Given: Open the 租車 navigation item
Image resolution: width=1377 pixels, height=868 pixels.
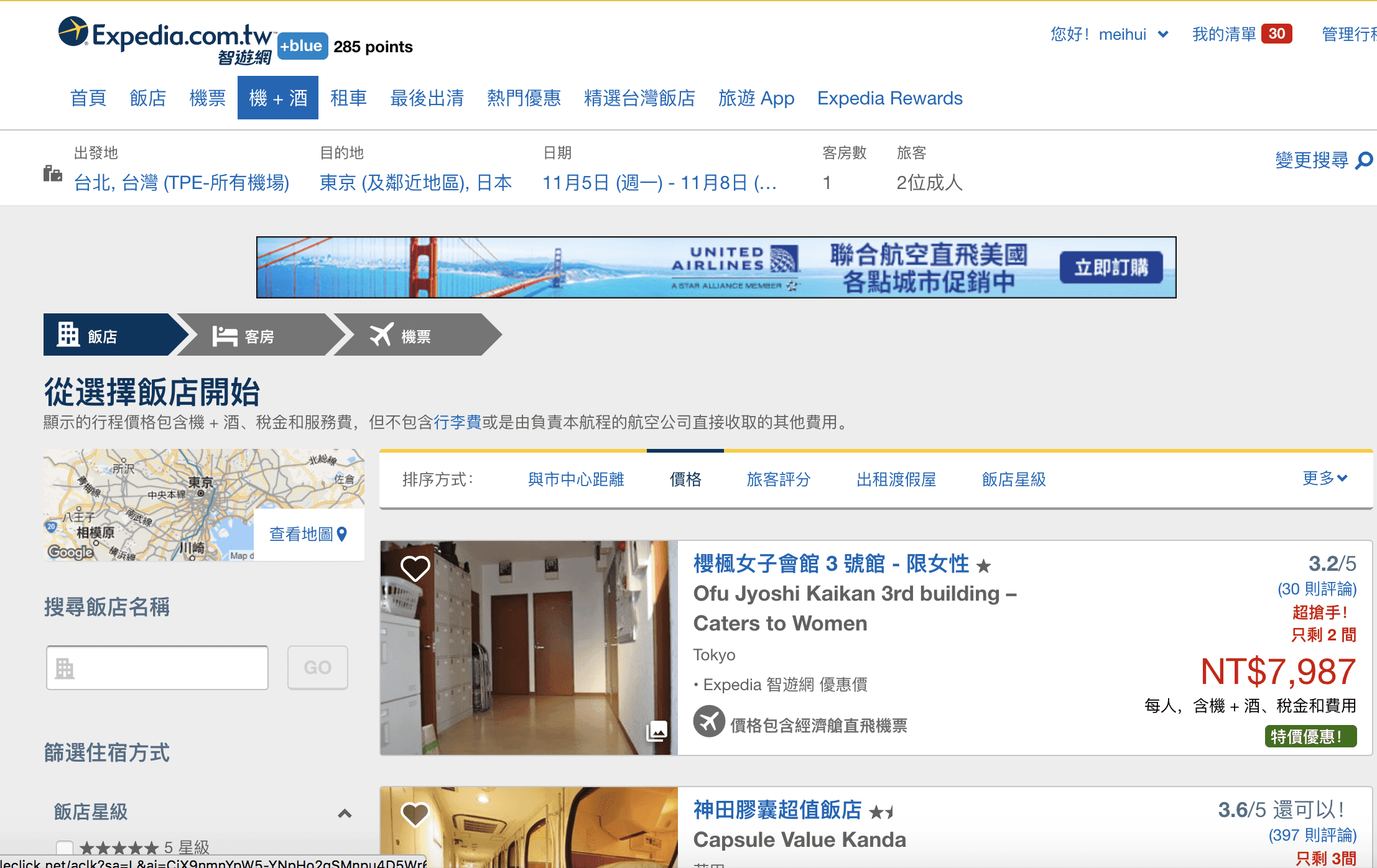Looking at the screenshot, I should point(348,98).
